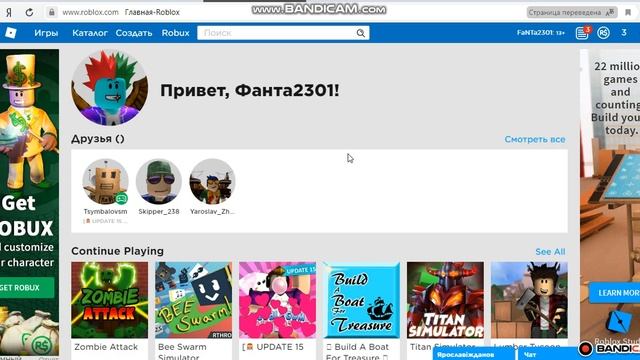The image size is (640, 360).
Task: Click the Bee Swarm Simulator title text
Action: pyautogui.click(x=182, y=351)
